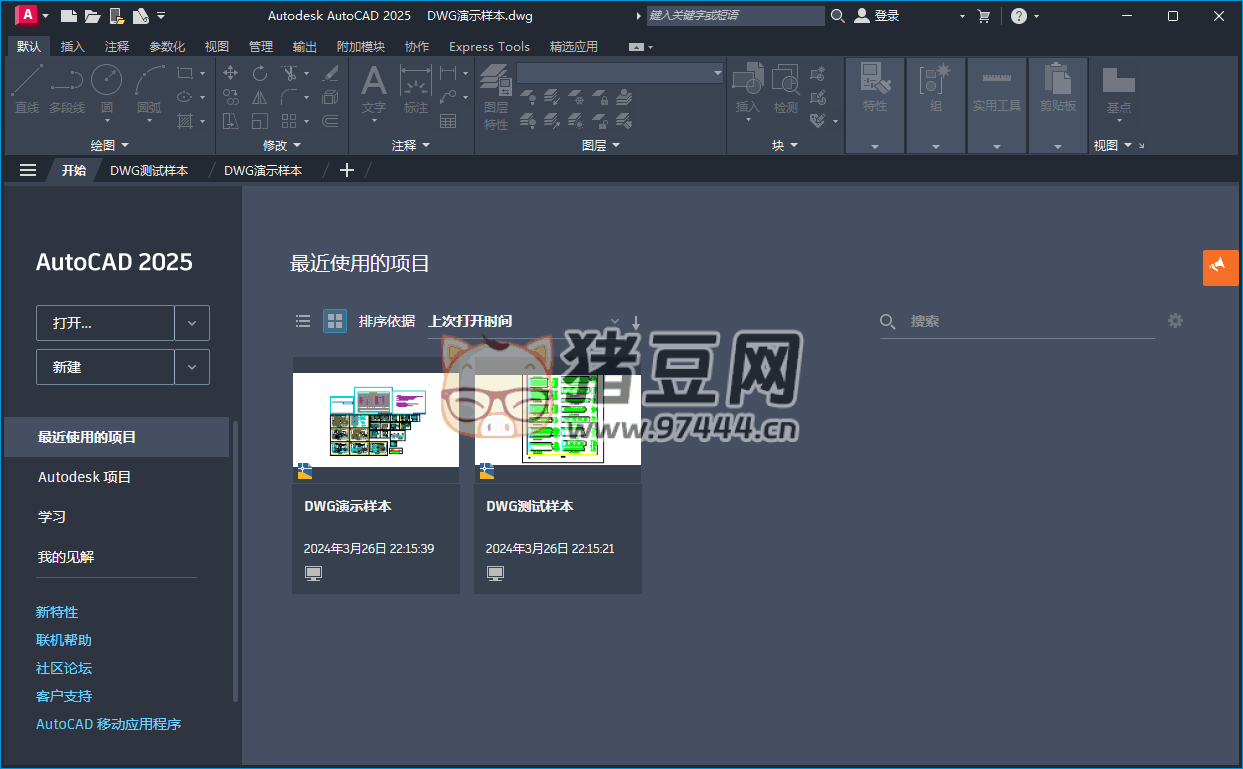Open the DWG演示样本 drawing thumbnail
Viewport: 1243px width, 769px height.
coord(376,420)
